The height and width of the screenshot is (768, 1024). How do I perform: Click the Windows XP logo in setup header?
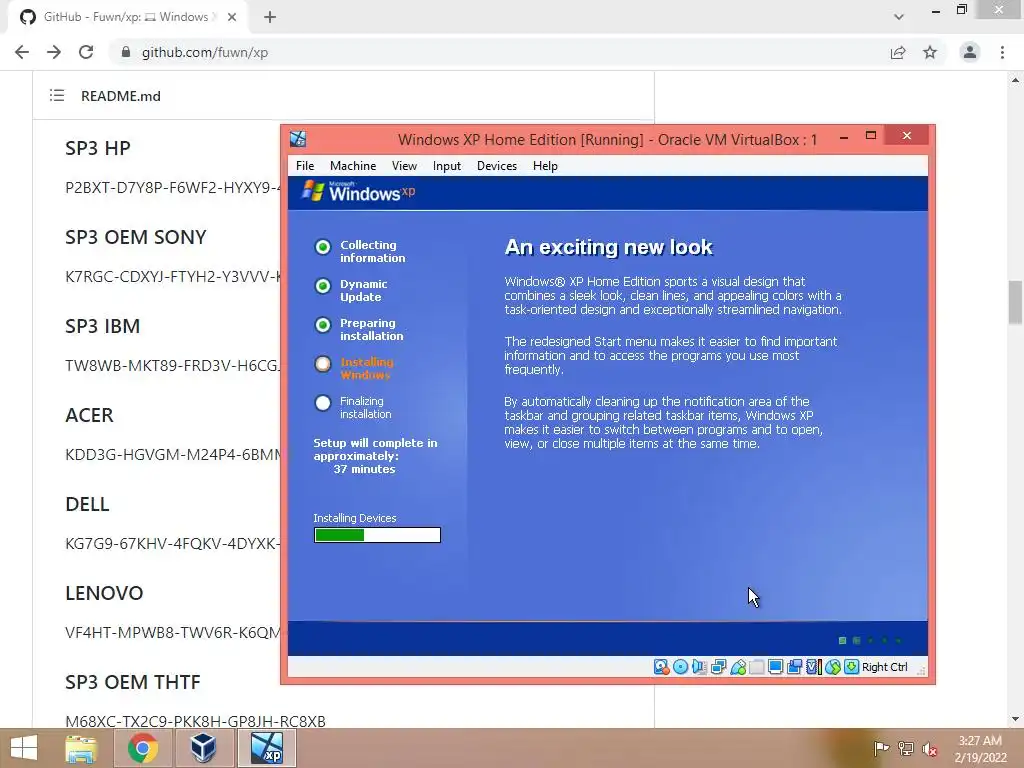[x=359, y=191]
